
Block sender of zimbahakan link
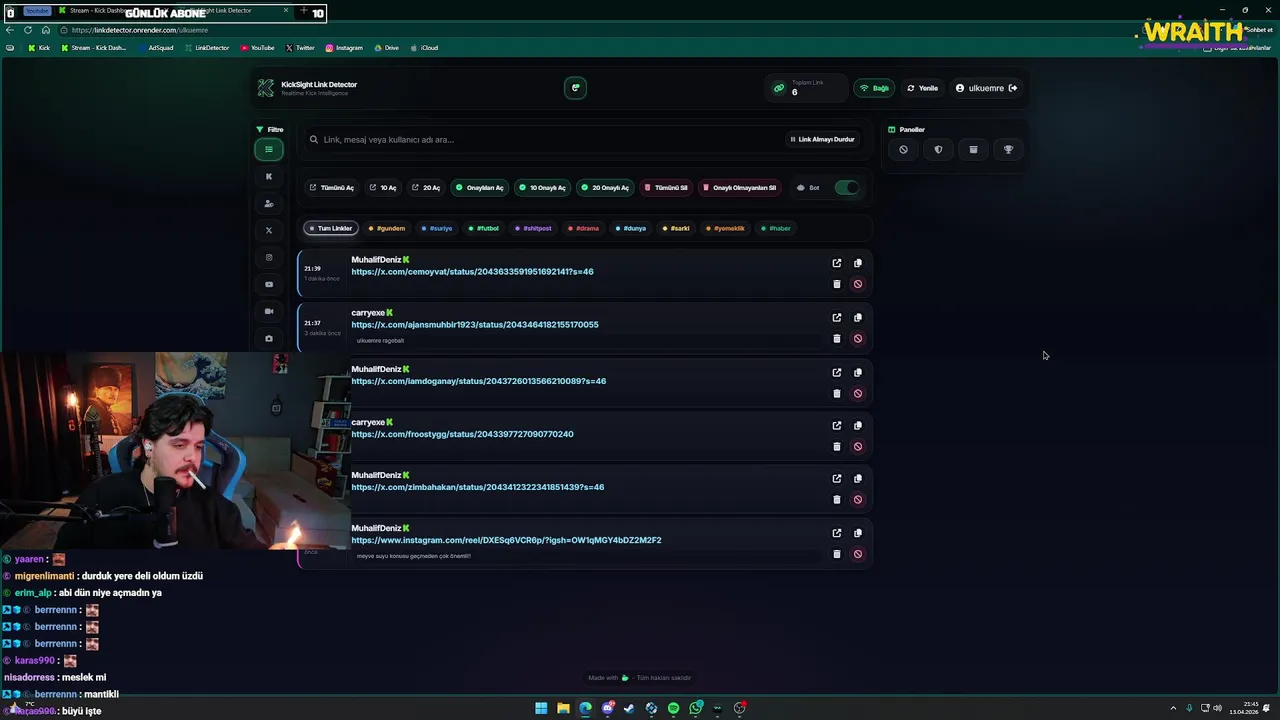click(x=857, y=499)
